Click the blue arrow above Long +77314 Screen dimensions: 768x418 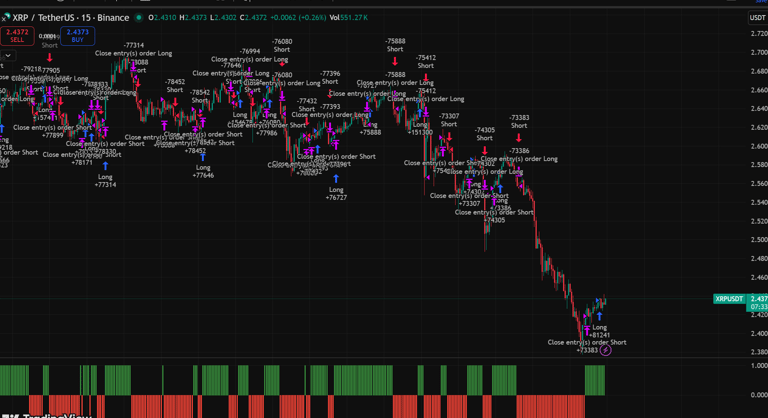point(105,166)
